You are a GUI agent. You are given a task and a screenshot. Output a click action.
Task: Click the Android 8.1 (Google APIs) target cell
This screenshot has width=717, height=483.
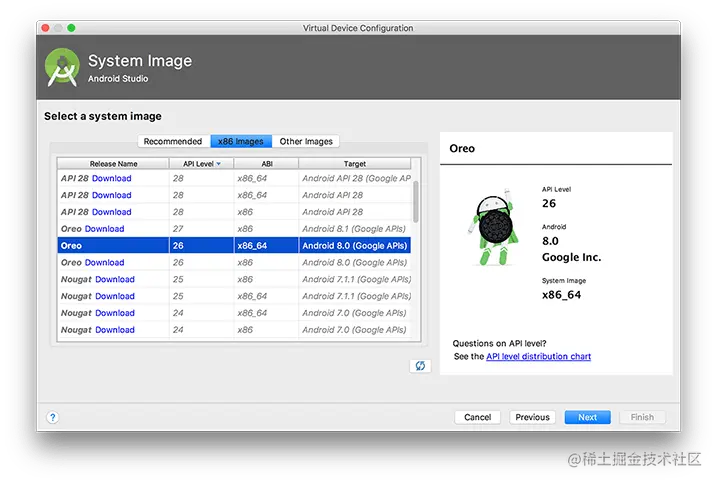coord(354,229)
